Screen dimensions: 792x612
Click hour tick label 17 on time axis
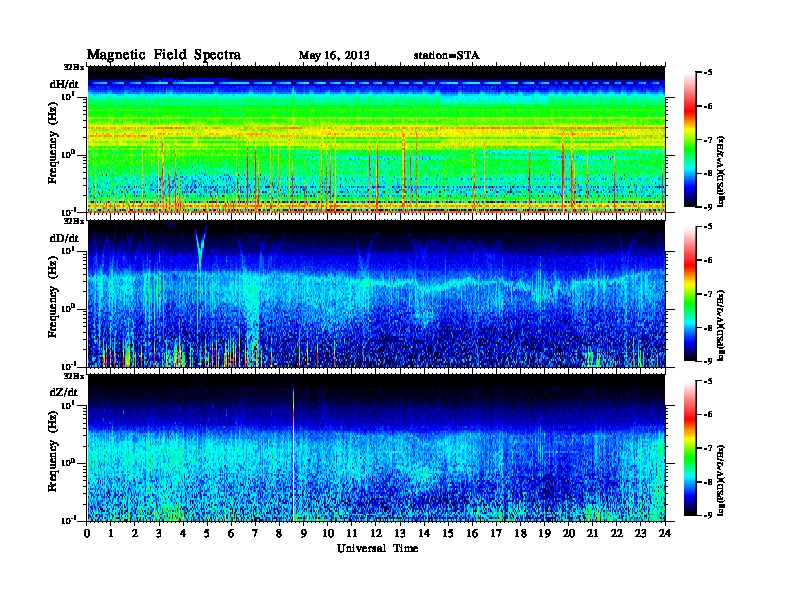497,533
